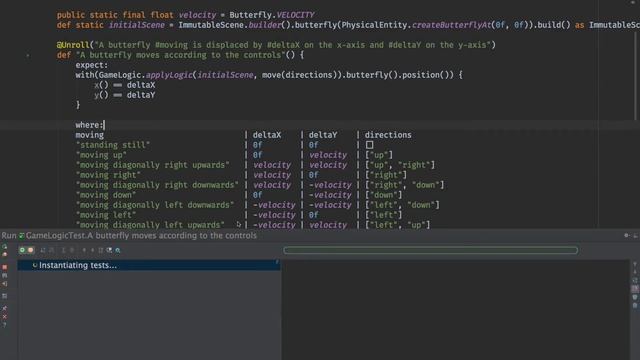Export test results from Run toolbar
Viewport: 640px width, 360px height.
pyautogui.click(x=101, y=250)
